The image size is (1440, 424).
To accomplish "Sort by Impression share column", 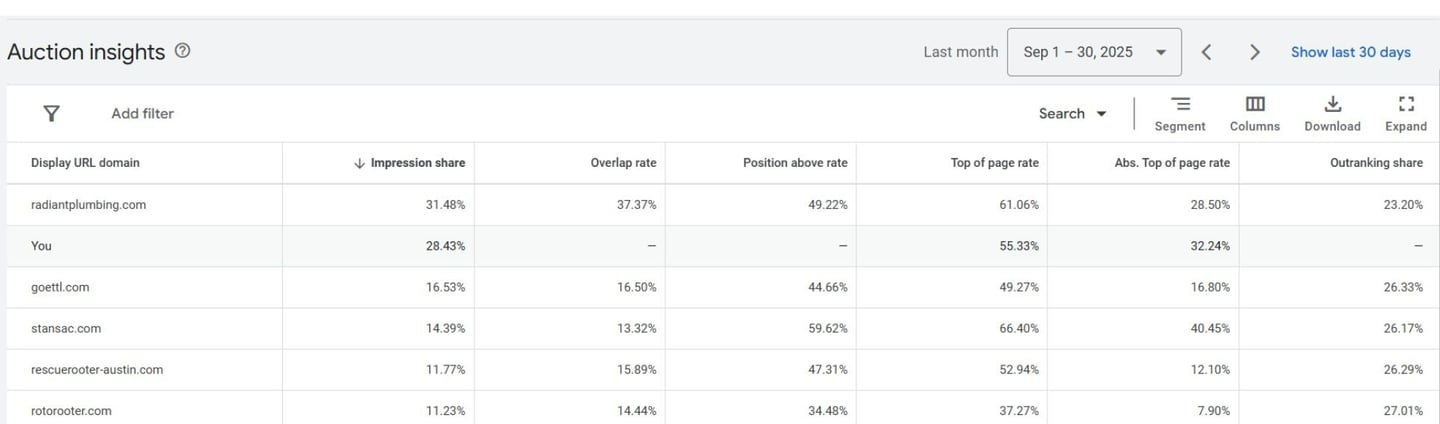I will tap(417, 163).
